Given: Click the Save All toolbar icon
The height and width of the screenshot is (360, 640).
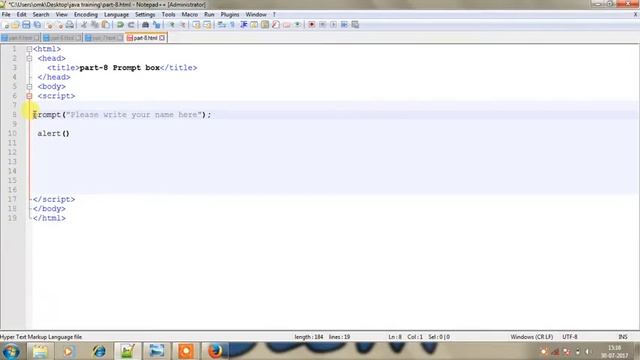Looking at the screenshot, I should (x=37, y=25).
